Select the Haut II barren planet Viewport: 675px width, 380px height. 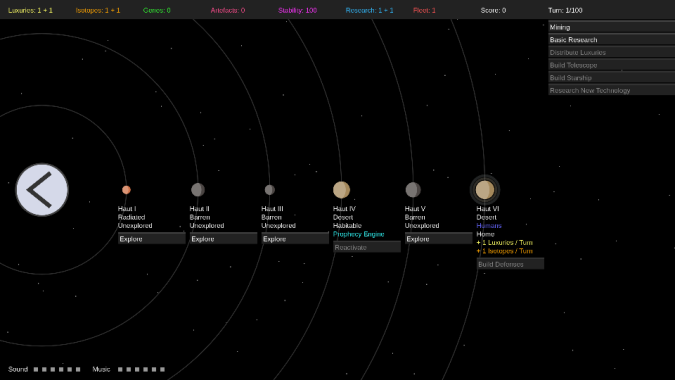click(198, 190)
